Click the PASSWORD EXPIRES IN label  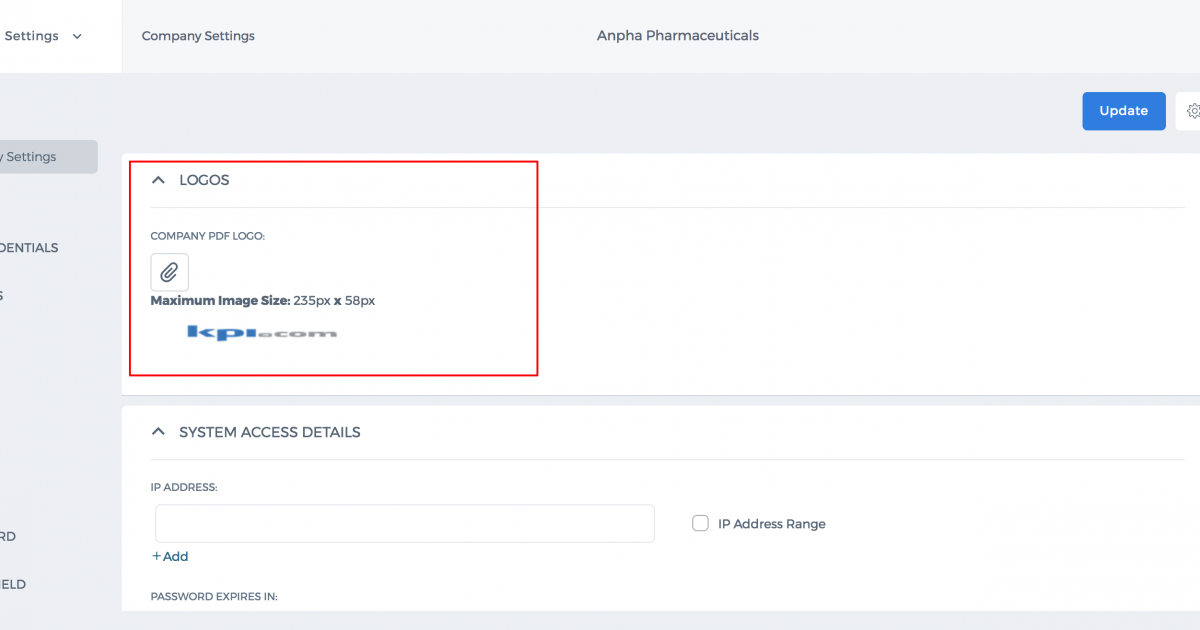click(214, 596)
